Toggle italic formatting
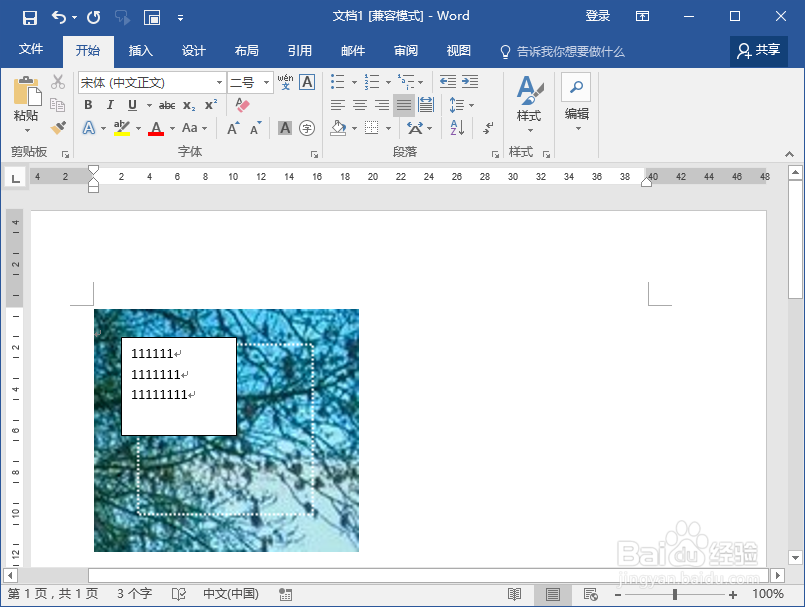805x607 pixels. 110,104
